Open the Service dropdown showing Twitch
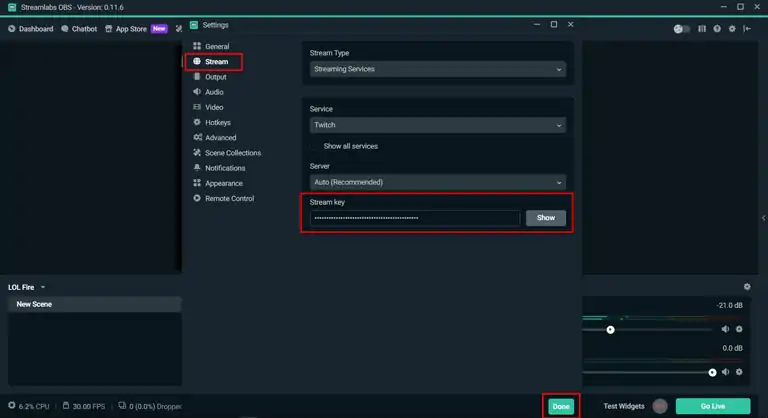The height and width of the screenshot is (418, 768). [x=437, y=125]
